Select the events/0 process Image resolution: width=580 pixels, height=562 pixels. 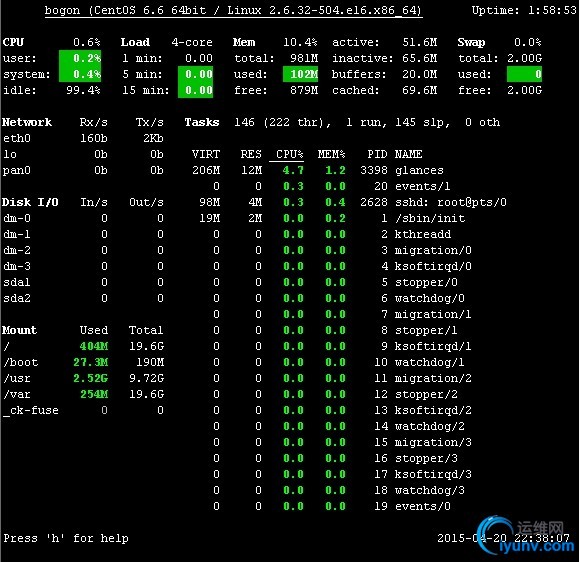pos(423,506)
